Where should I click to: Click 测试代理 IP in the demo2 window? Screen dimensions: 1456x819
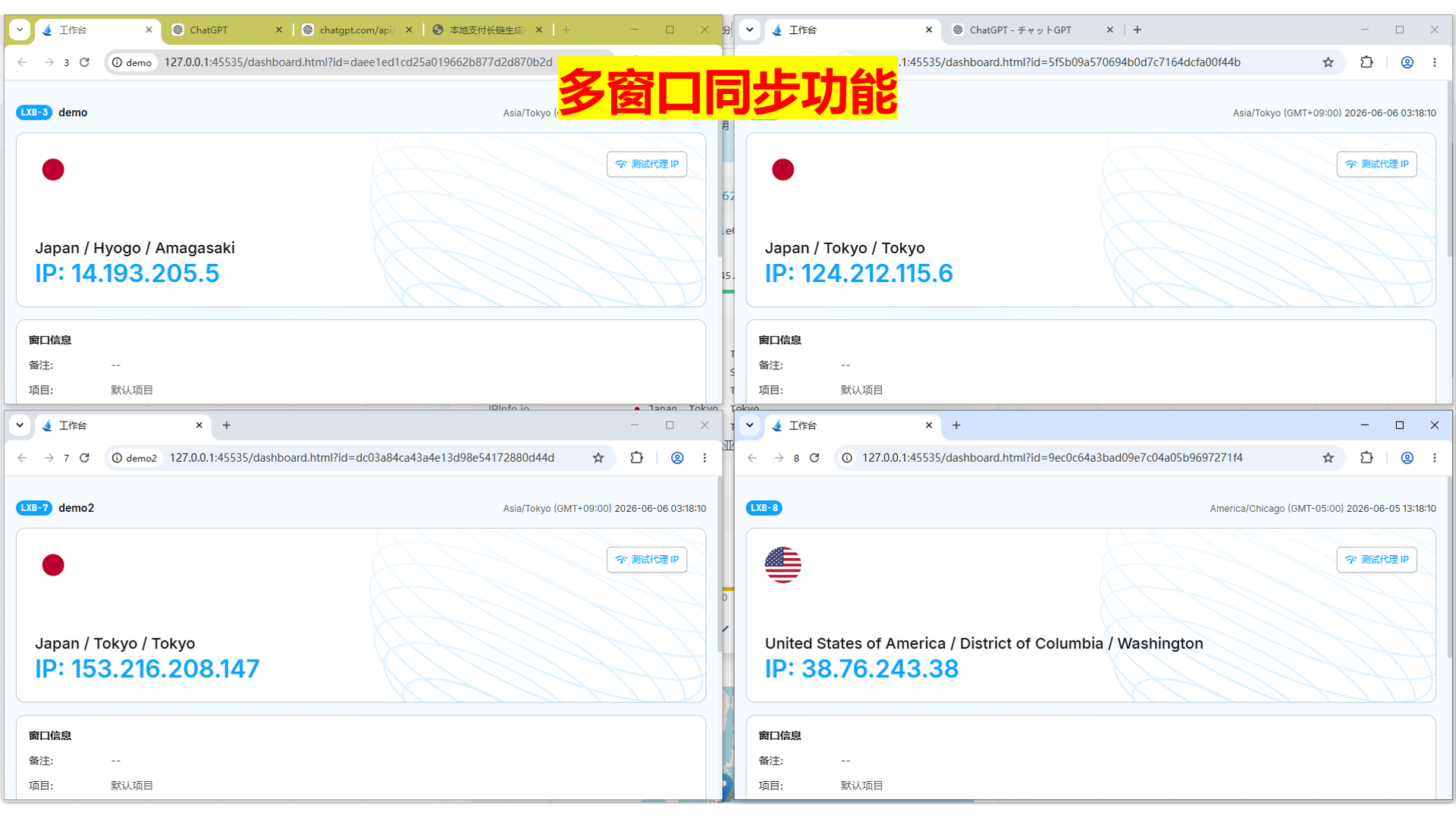tap(647, 560)
